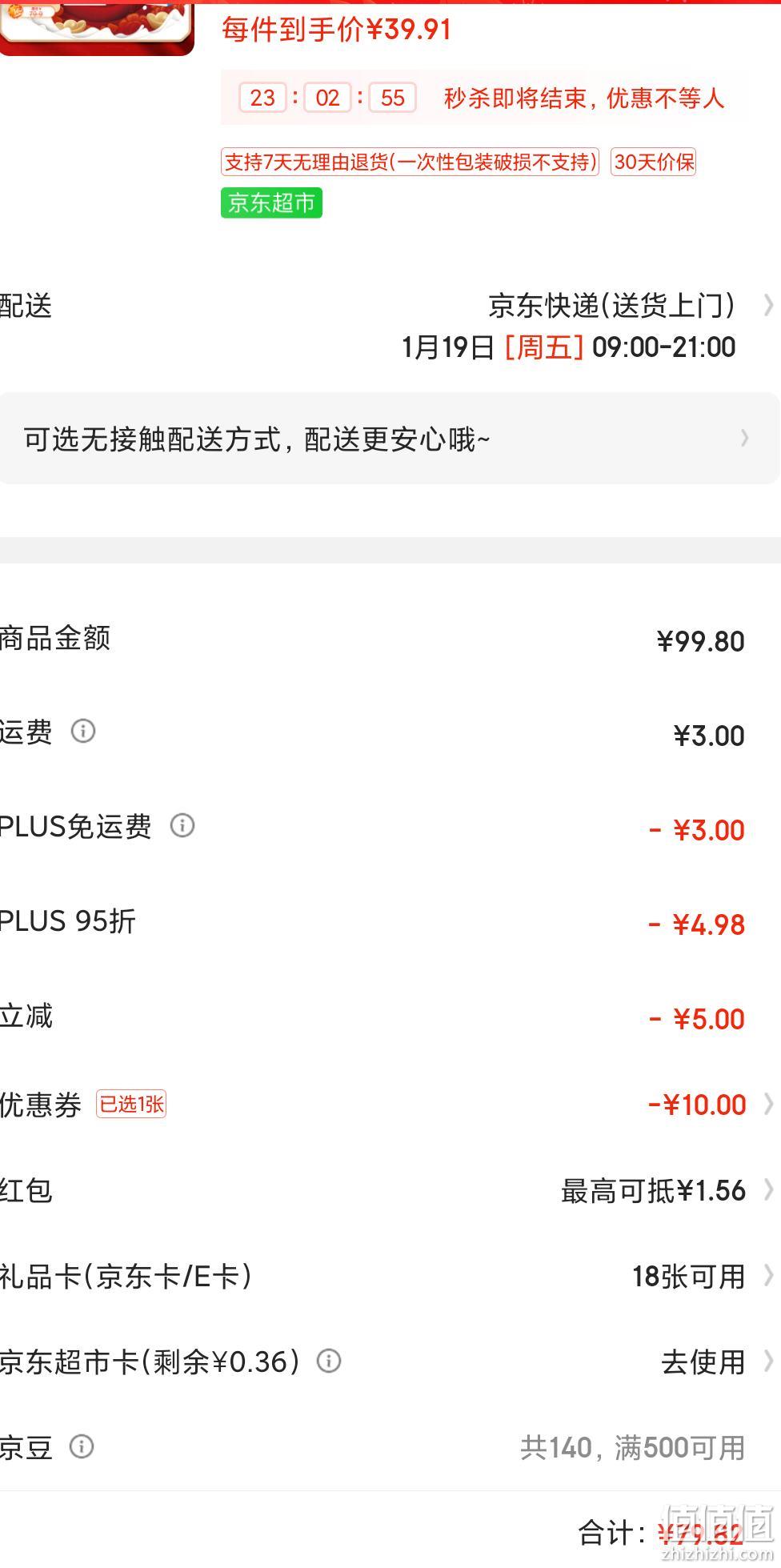Image resolution: width=781 pixels, height=1568 pixels.
Task: Select delivery time 1月19日 09:00-21:00
Action: click(x=568, y=347)
